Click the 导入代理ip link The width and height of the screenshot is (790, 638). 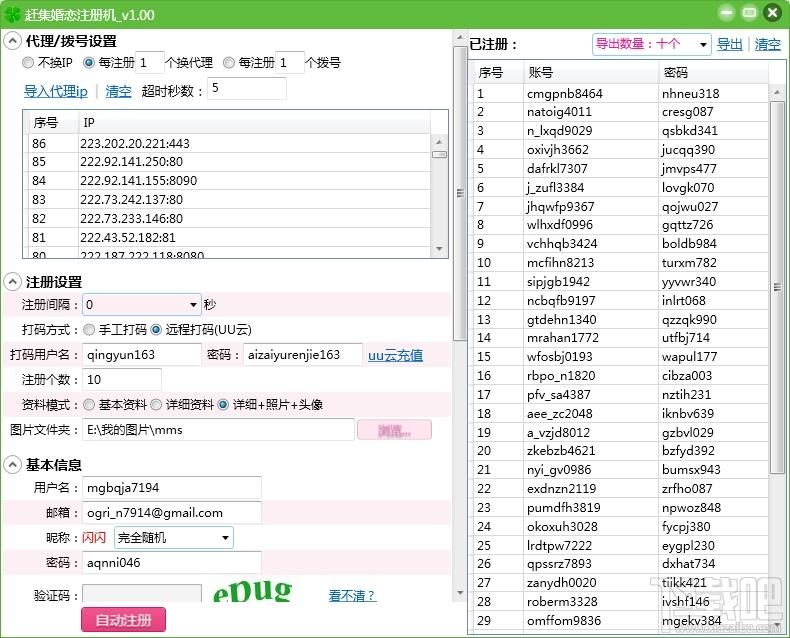pyautogui.click(x=55, y=91)
